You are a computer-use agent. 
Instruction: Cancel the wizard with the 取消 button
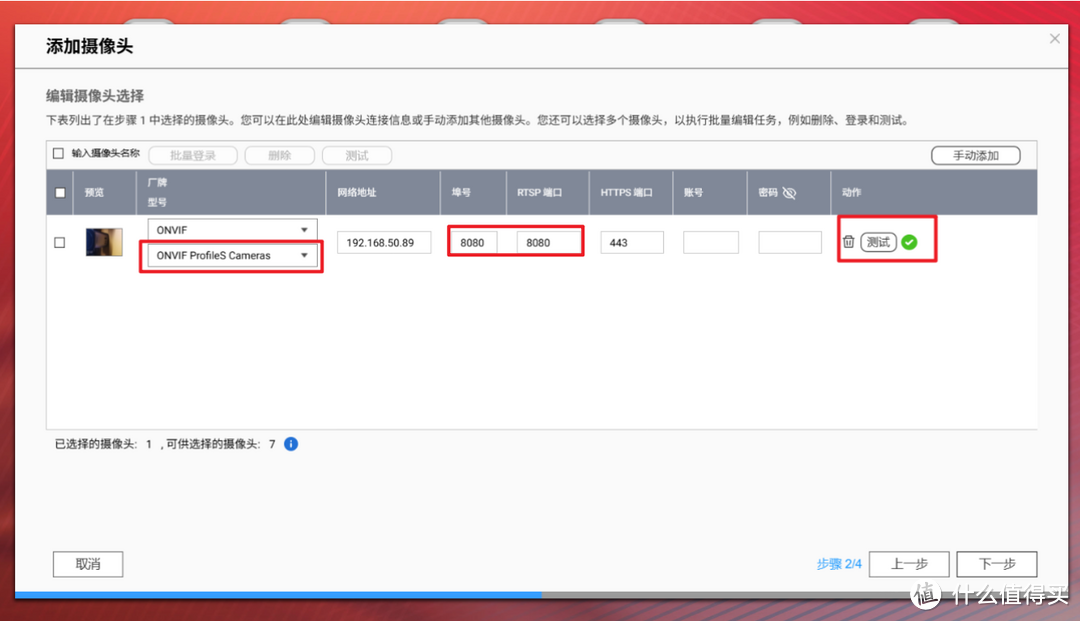[87, 564]
